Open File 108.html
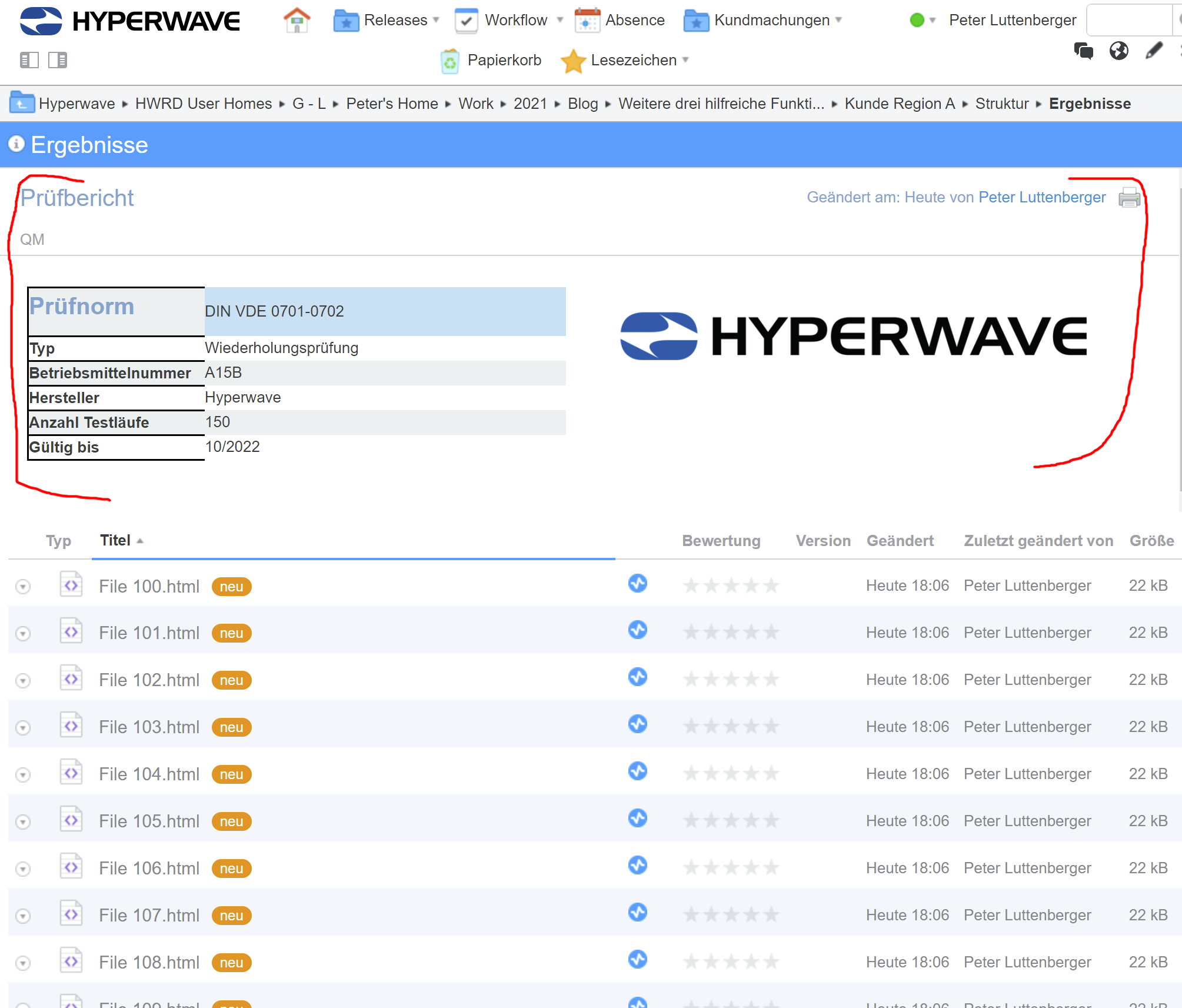The height and width of the screenshot is (1008, 1182). 149,963
